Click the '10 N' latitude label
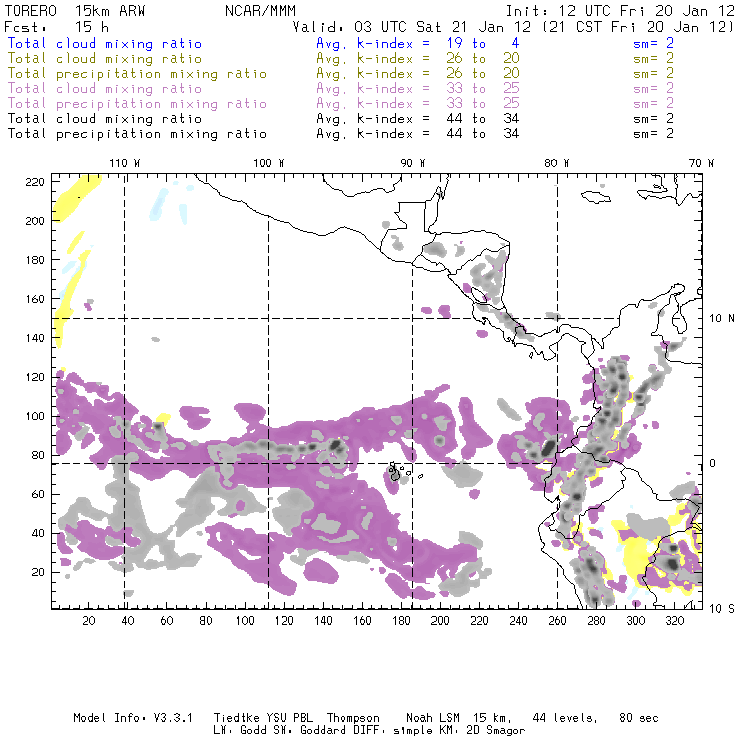The width and height of the screenshot is (740, 740). tap(722, 319)
